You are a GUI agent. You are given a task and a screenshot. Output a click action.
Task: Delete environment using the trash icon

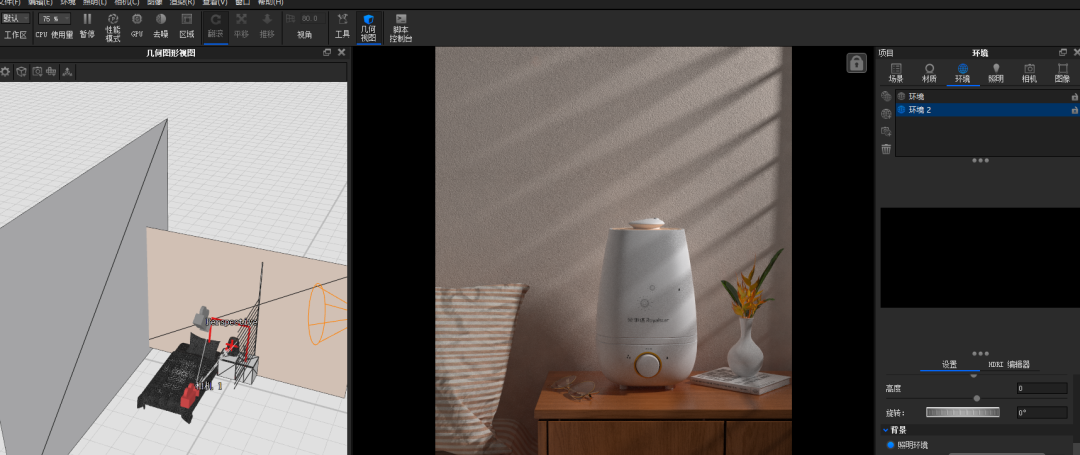886,149
